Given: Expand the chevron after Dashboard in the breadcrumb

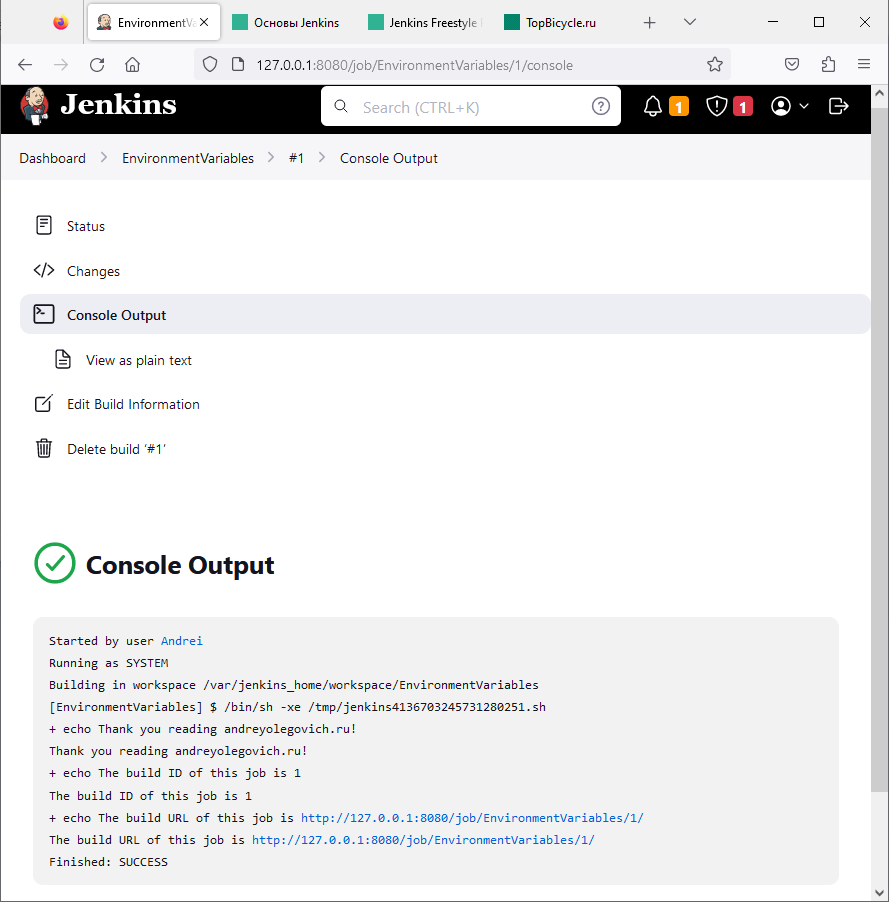Looking at the screenshot, I should tap(104, 158).
